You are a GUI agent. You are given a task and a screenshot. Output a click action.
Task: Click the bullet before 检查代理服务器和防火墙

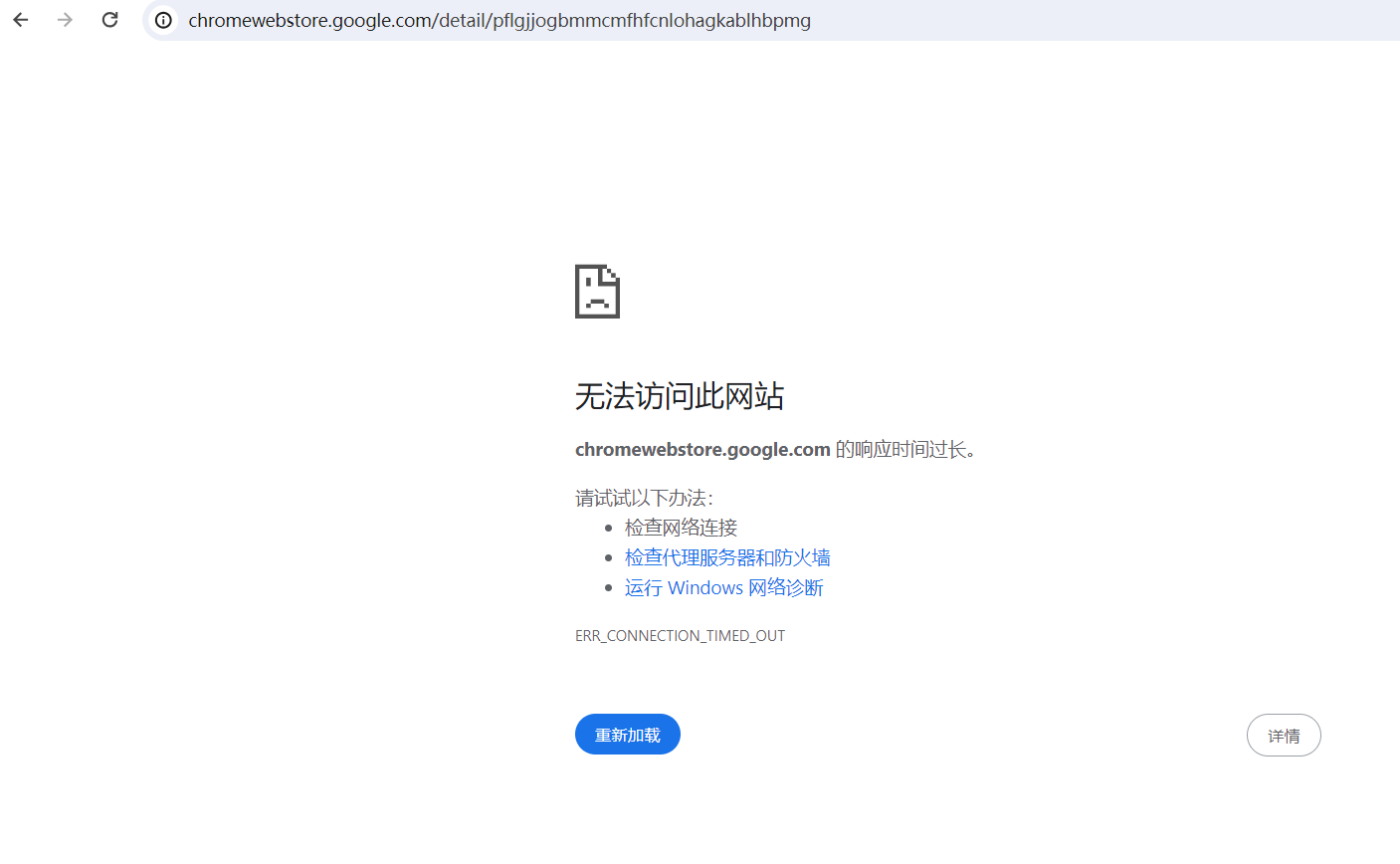tap(609, 557)
